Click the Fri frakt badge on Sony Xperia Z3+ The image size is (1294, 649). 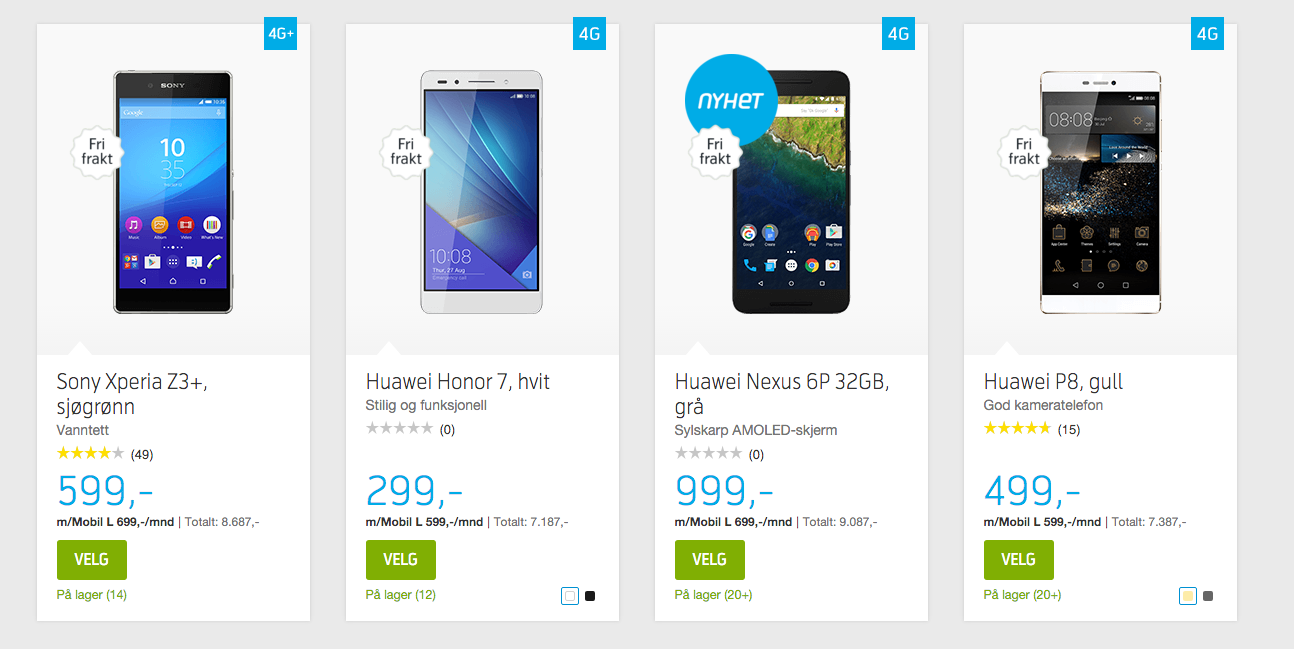97,152
